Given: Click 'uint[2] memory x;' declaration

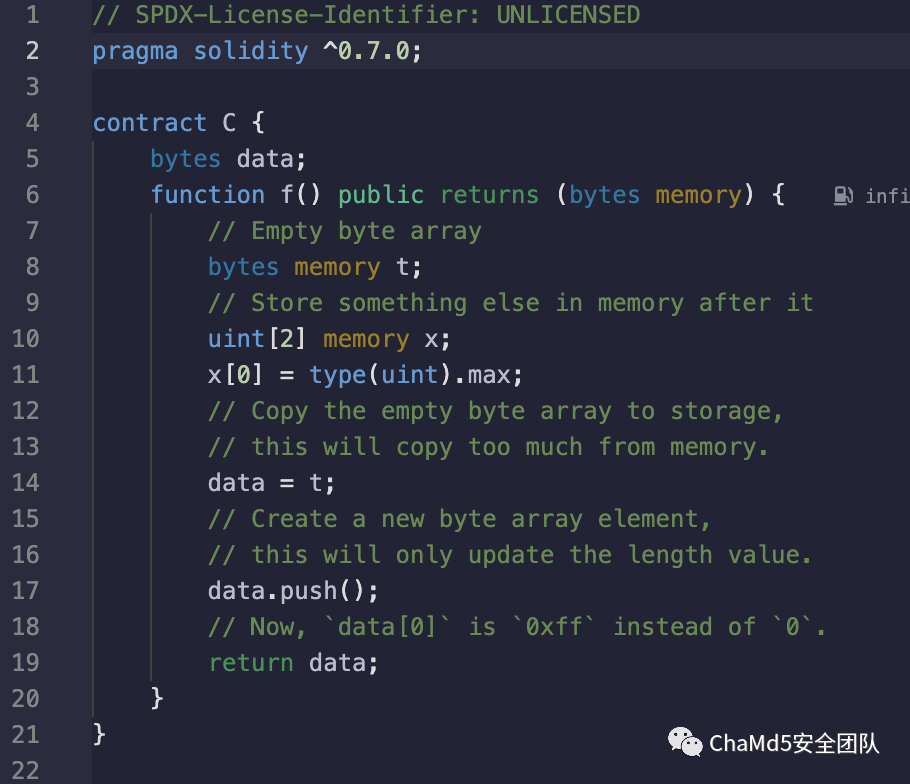Looking at the screenshot, I should [329, 339].
